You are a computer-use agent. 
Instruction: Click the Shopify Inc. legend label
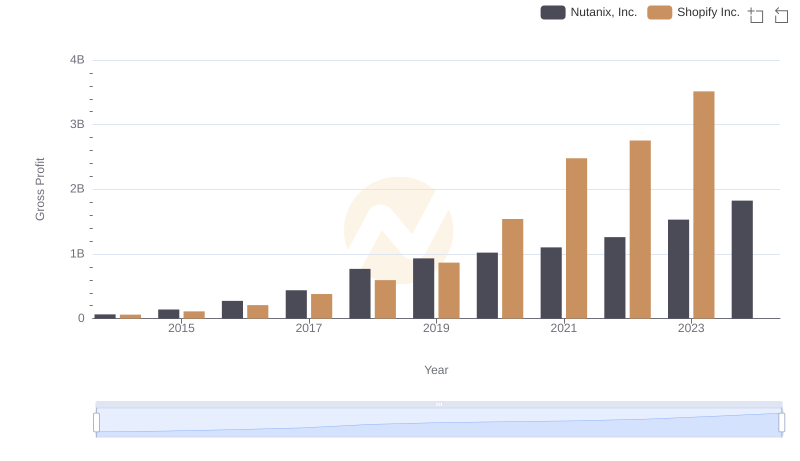pyautogui.click(x=708, y=12)
